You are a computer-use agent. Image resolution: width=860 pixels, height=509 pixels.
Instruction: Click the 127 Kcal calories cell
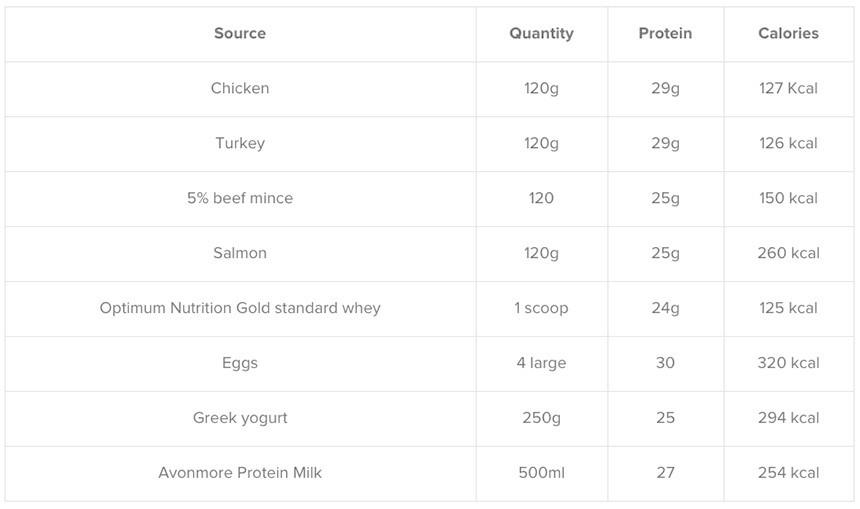pyautogui.click(x=788, y=88)
